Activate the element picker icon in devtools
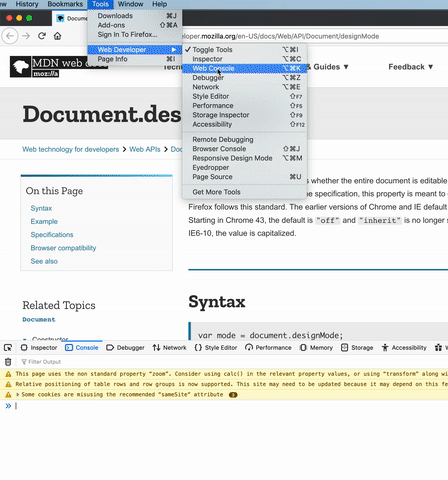 (8, 348)
